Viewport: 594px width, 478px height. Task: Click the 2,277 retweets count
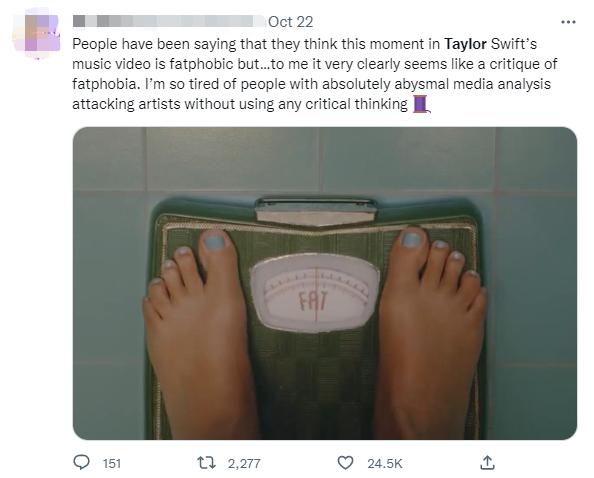click(244, 463)
